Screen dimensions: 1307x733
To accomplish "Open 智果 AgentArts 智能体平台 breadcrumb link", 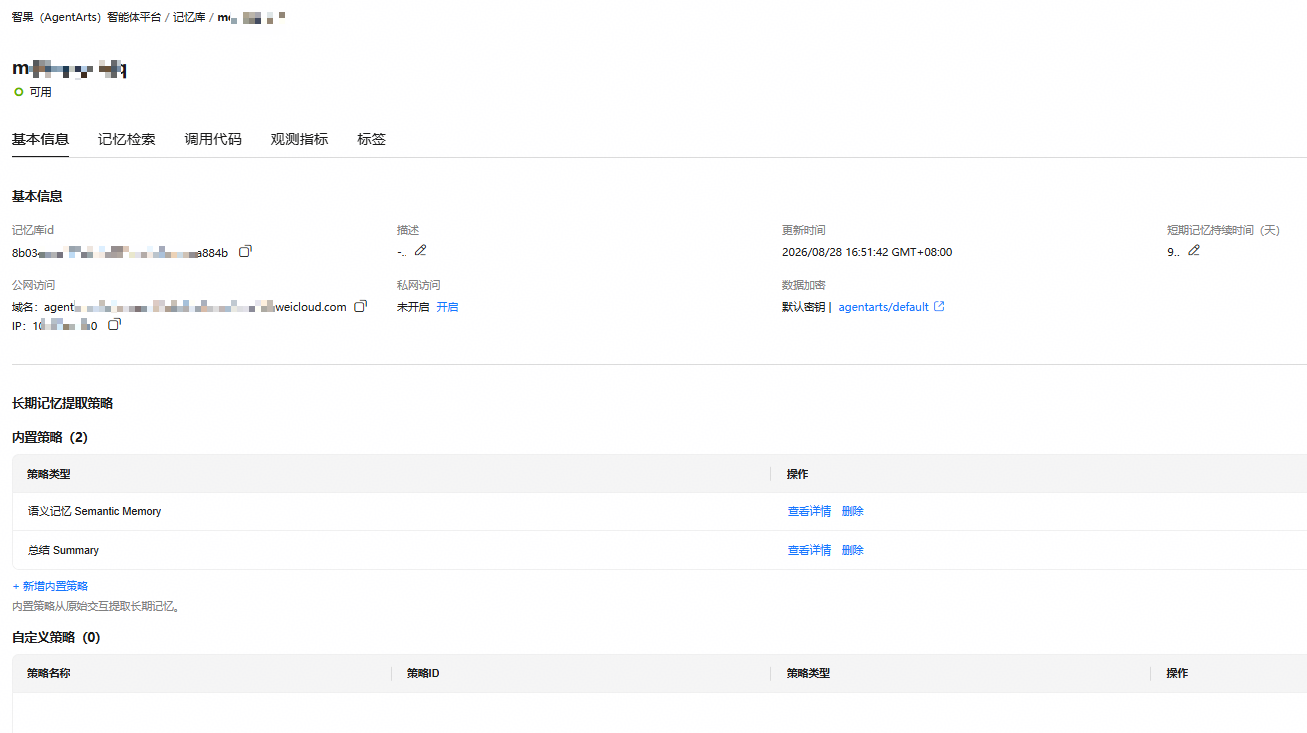I will pyautogui.click(x=86, y=17).
